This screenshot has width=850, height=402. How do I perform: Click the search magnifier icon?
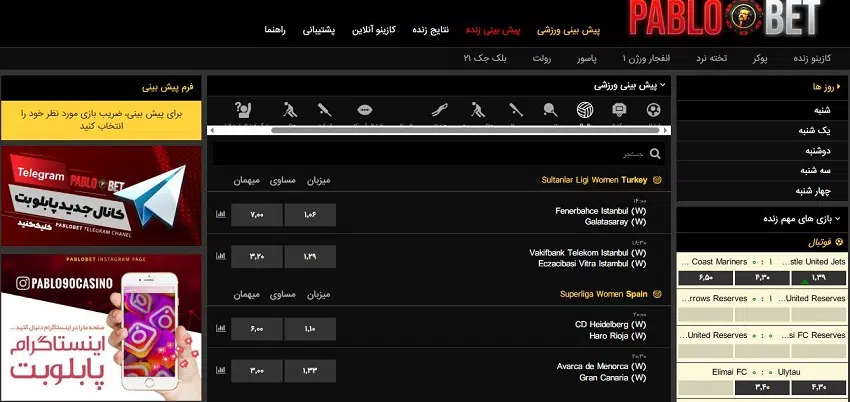pos(655,154)
